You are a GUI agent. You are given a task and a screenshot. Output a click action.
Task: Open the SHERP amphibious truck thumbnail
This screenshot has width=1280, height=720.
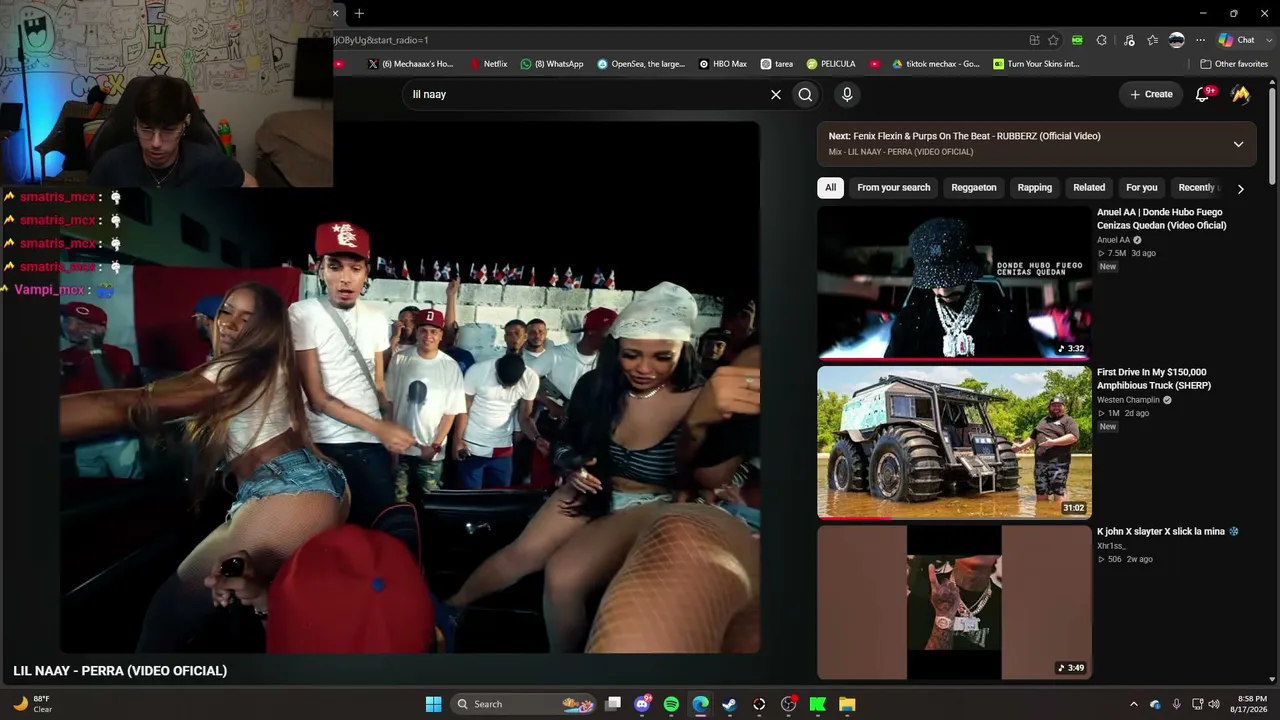(x=954, y=443)
